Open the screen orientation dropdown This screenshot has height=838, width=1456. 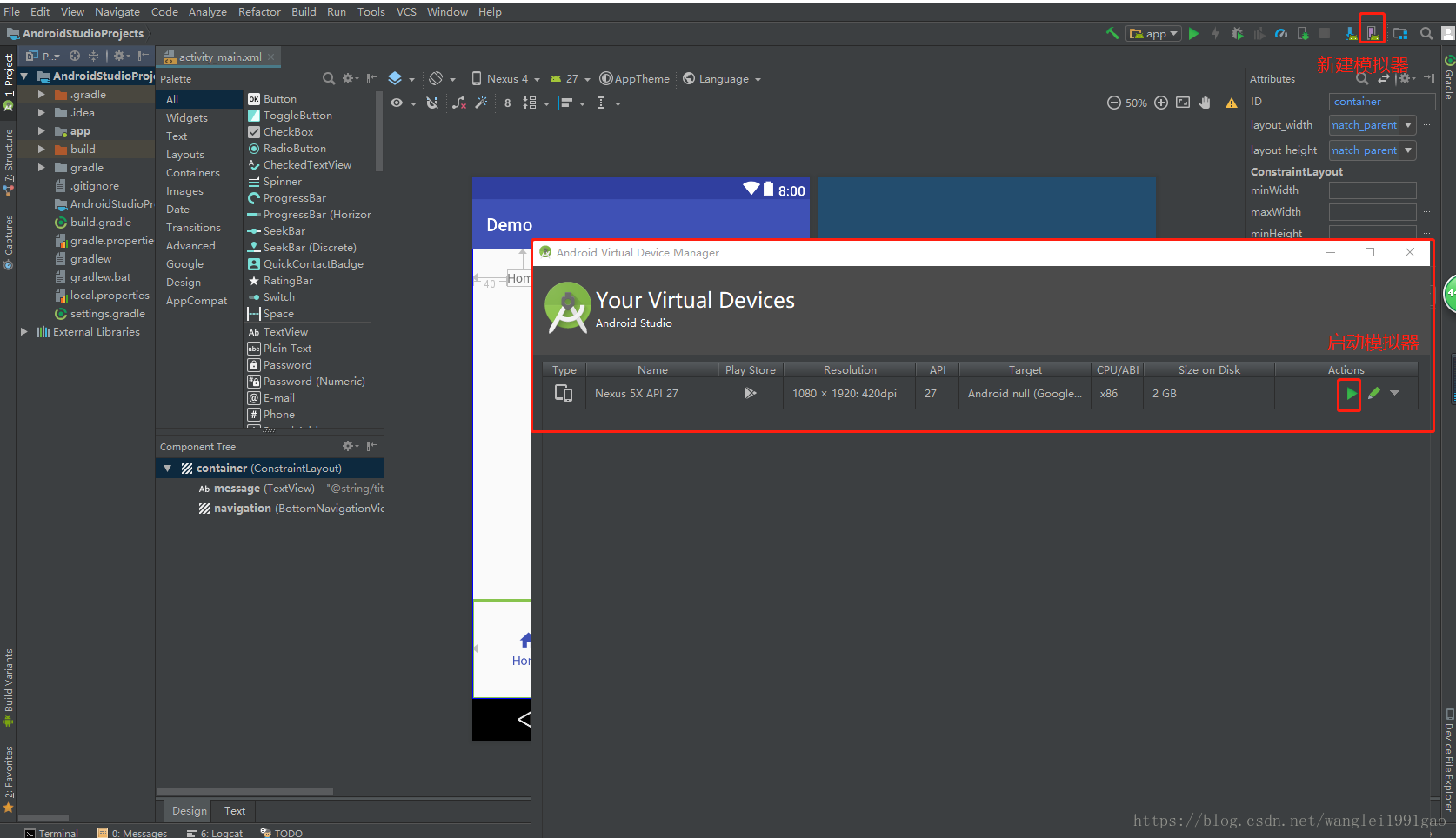pos(441,78)
